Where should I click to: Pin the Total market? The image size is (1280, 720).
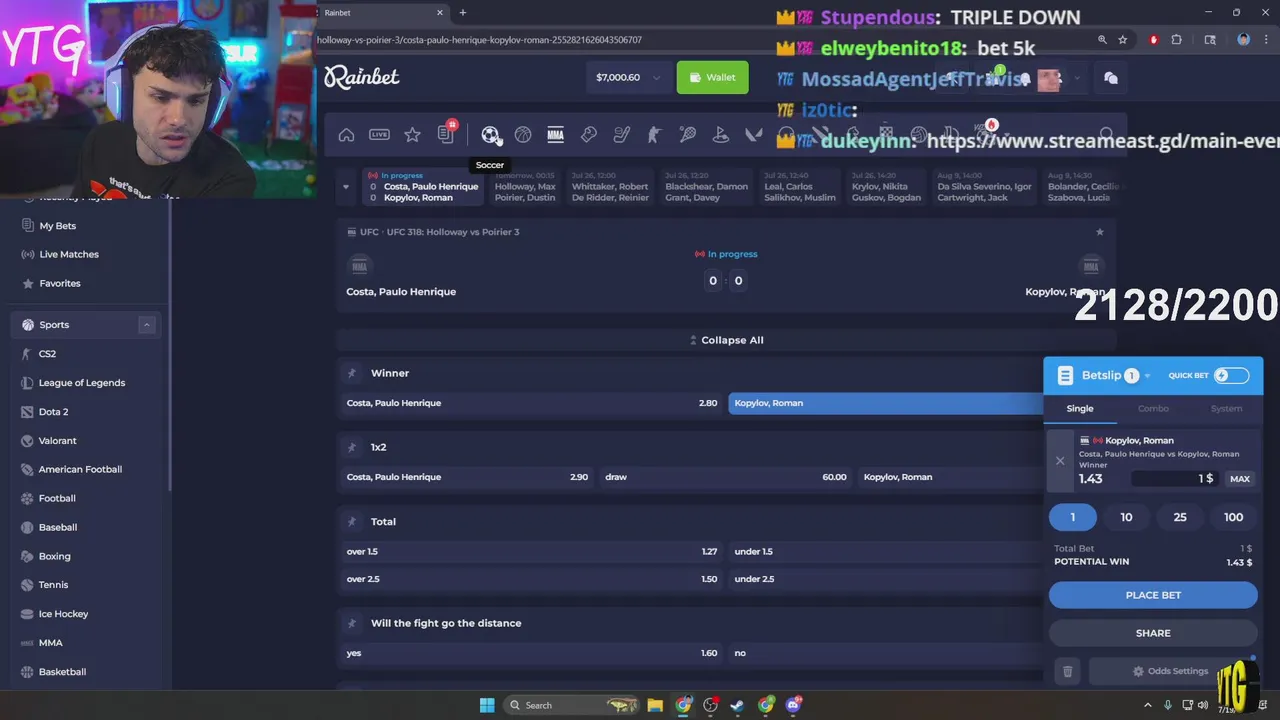click(351, 521)
